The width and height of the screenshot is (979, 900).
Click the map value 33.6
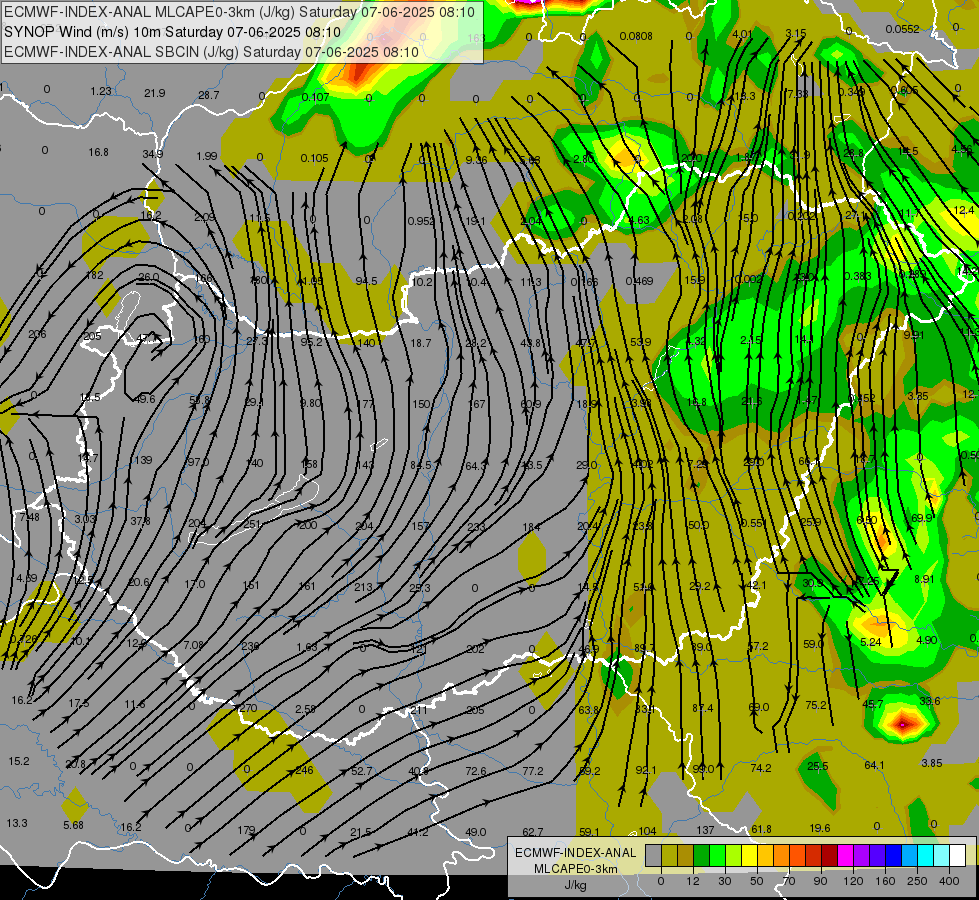click(x=930, y=701)
